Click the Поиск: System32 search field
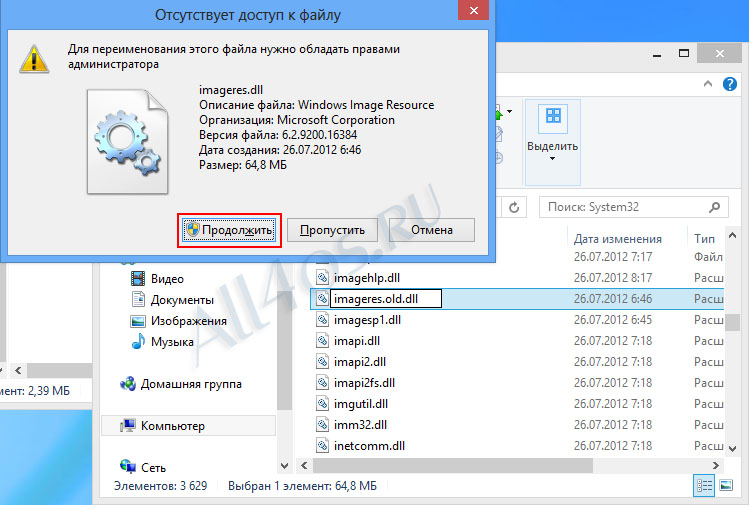The image size is (749, 505). tap(633, 207)
